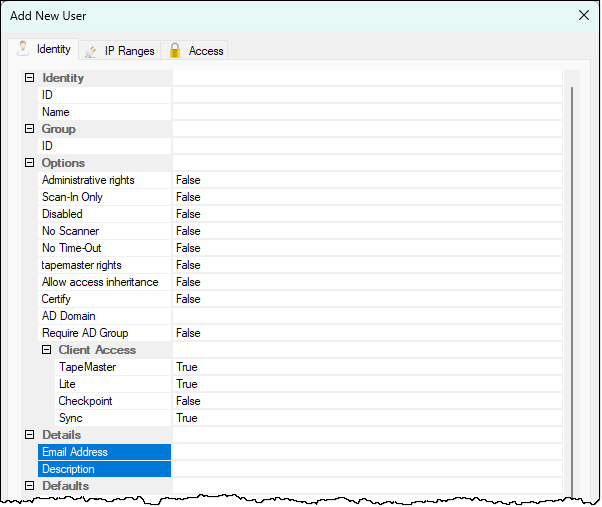Select the TapeMaster client access True value
The width and height of the screenshot is (602, 507).
(366, 367)
